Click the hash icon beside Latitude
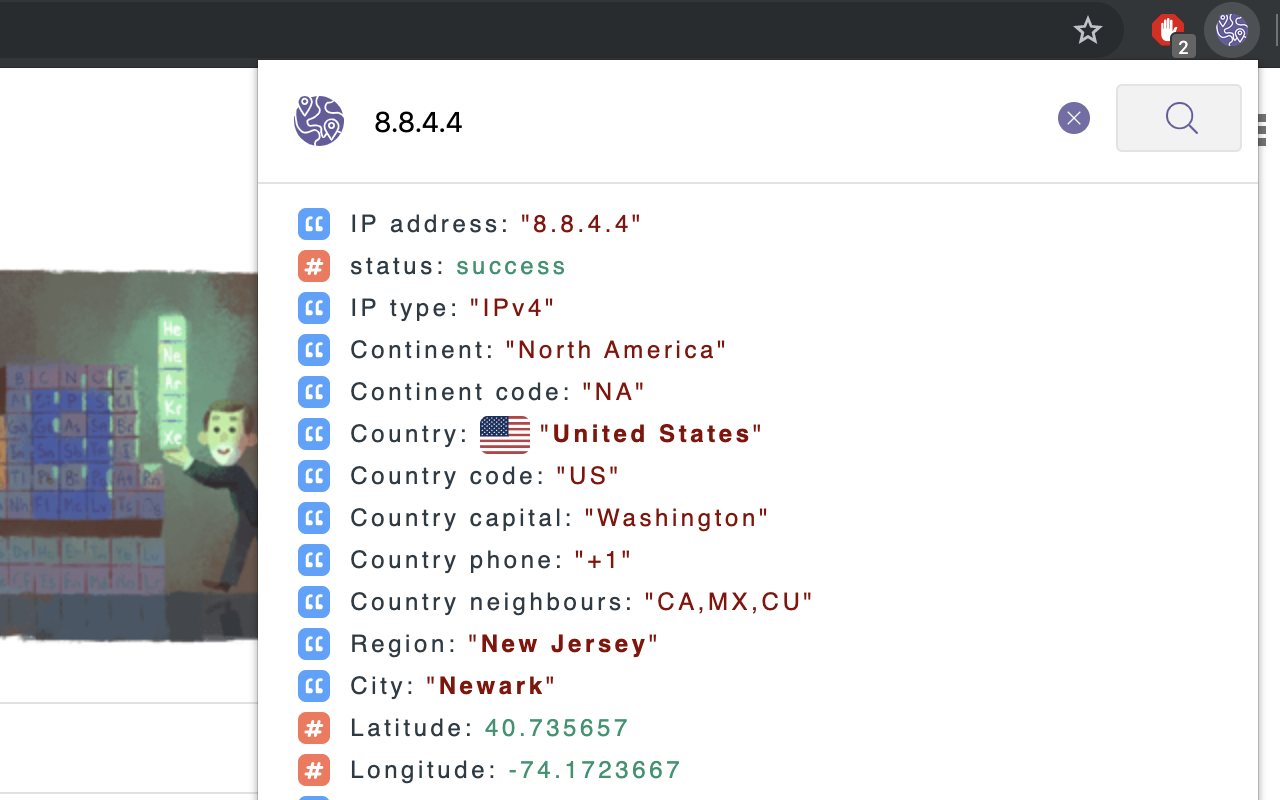The height and width of the screenshot is (800, 1280). click(x=314, y=728)
